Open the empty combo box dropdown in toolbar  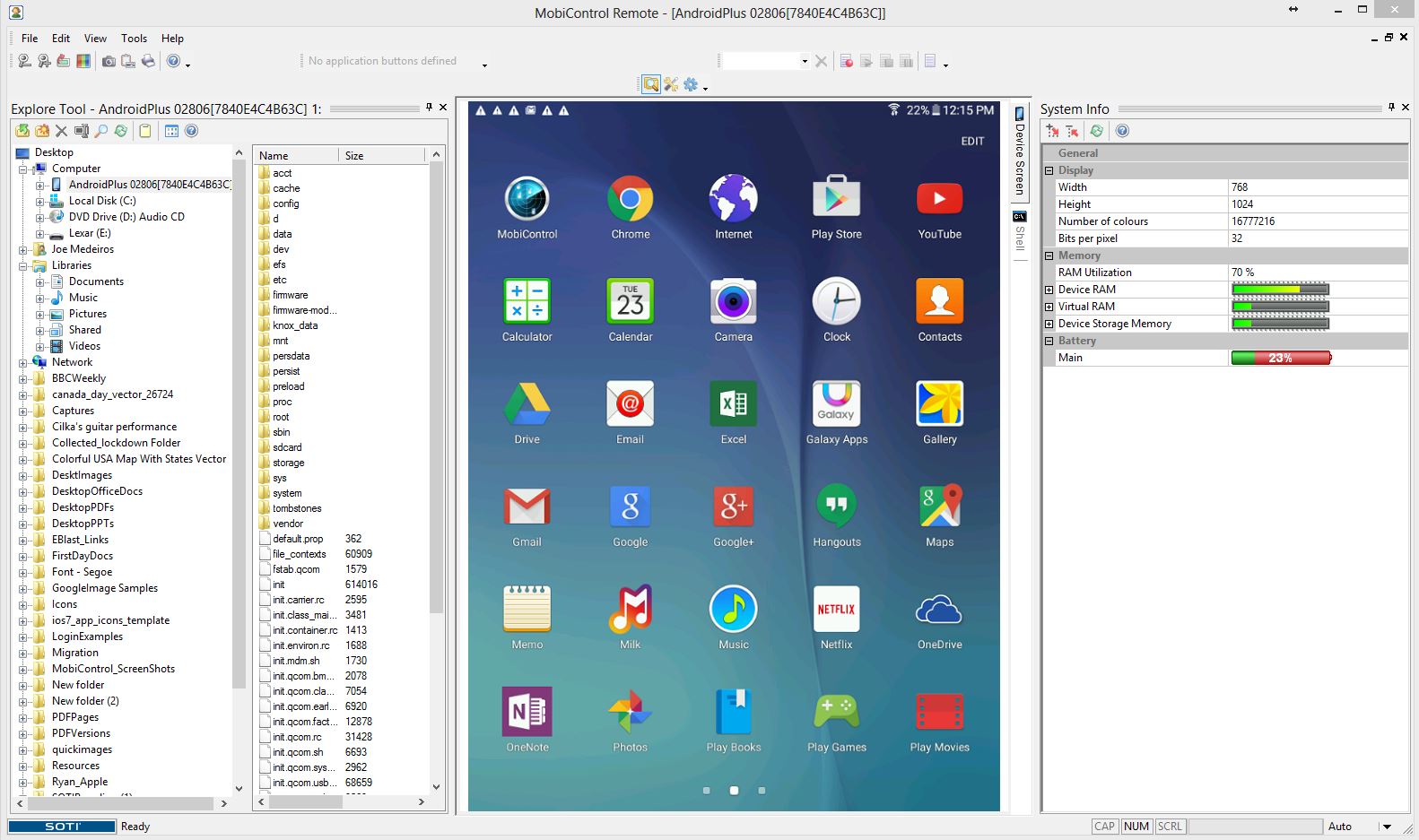coord(805,61)
